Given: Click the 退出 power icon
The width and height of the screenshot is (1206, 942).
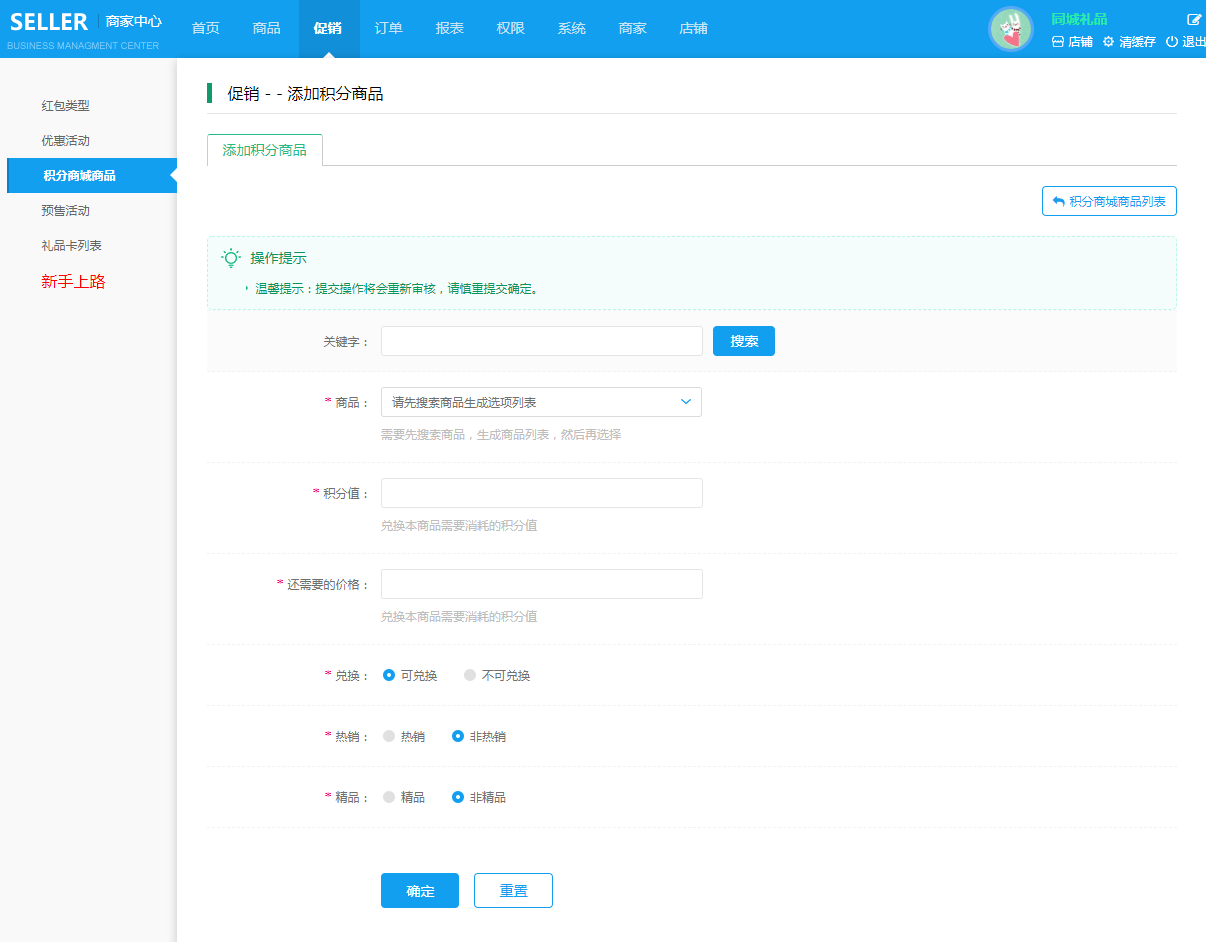Looking at the screenshot, I should pyautogui.click(x=1172, y=42).
